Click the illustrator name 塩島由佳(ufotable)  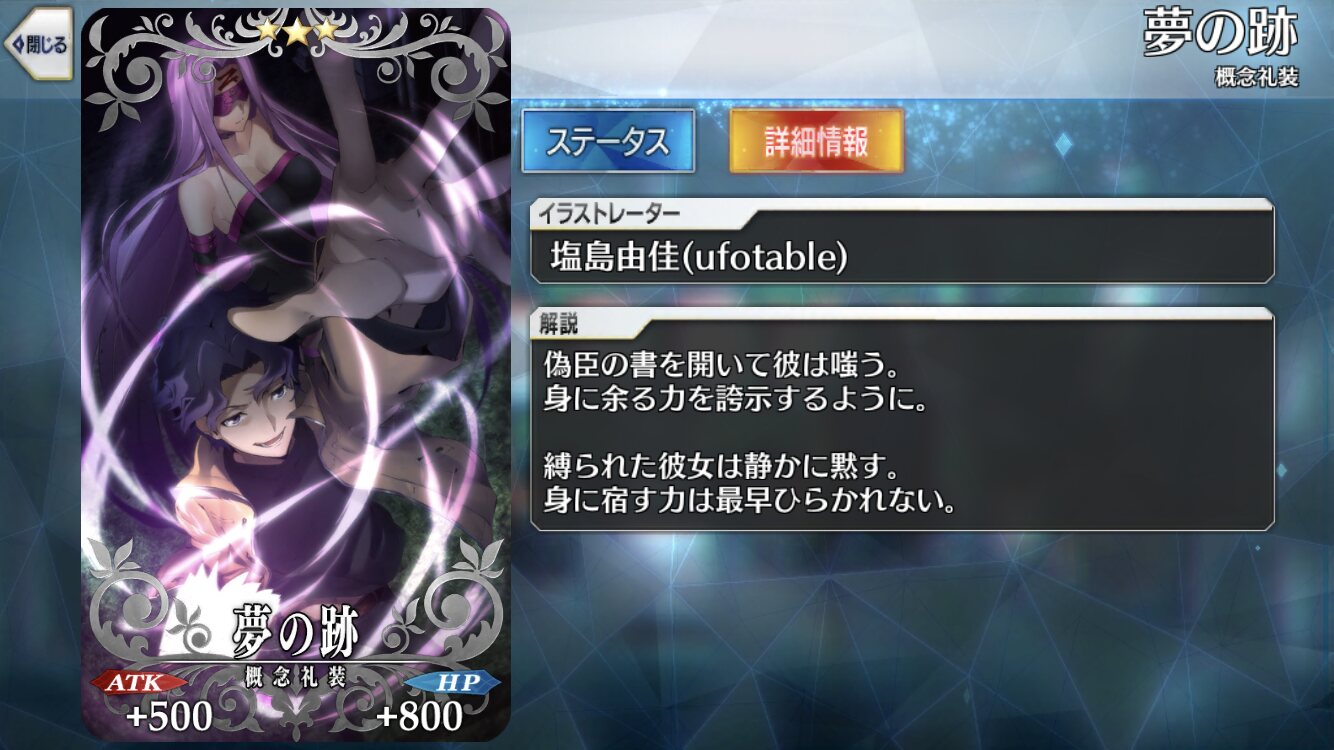(x=699, y=258)
